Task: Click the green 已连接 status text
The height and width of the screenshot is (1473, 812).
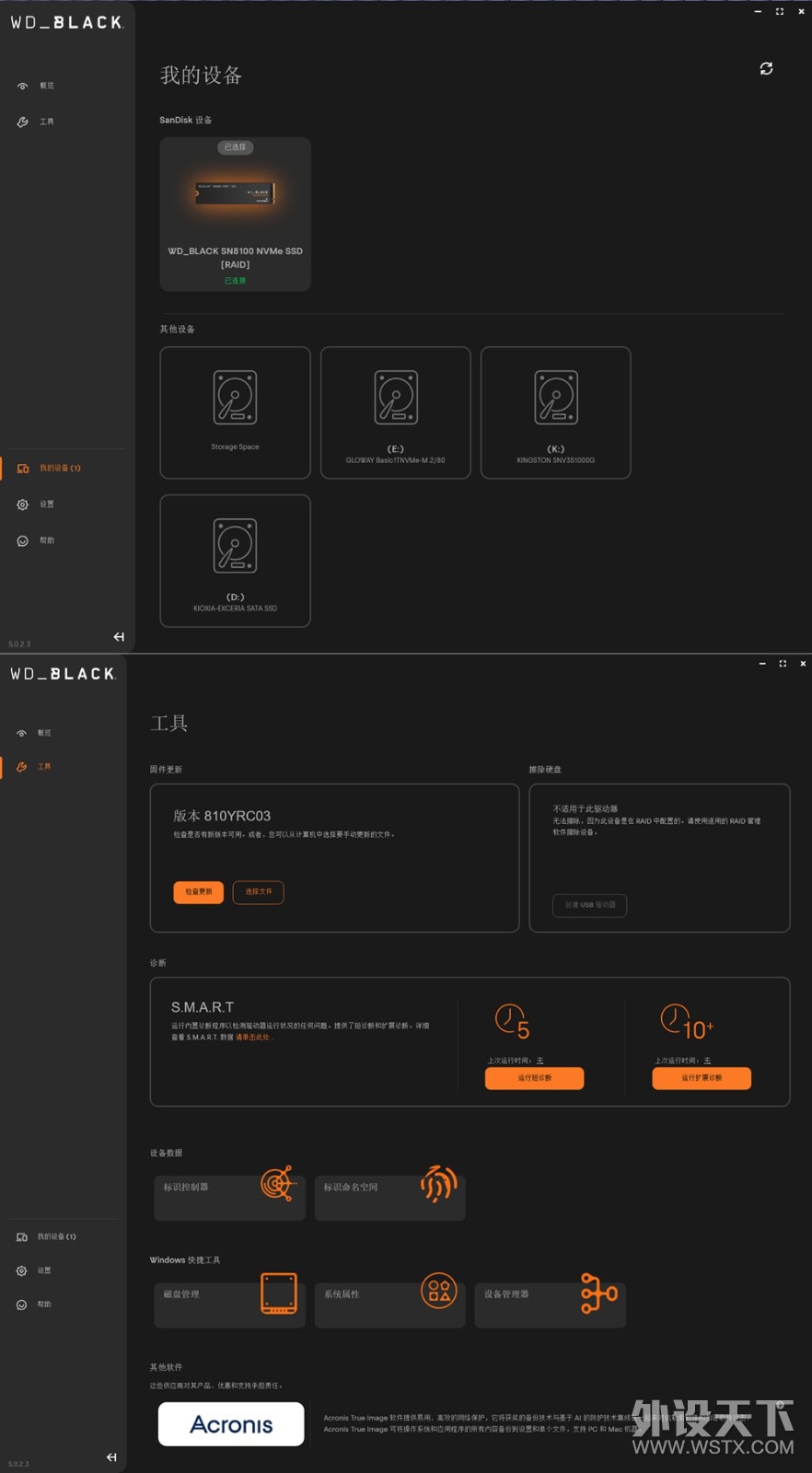Action: pos(235,281)
